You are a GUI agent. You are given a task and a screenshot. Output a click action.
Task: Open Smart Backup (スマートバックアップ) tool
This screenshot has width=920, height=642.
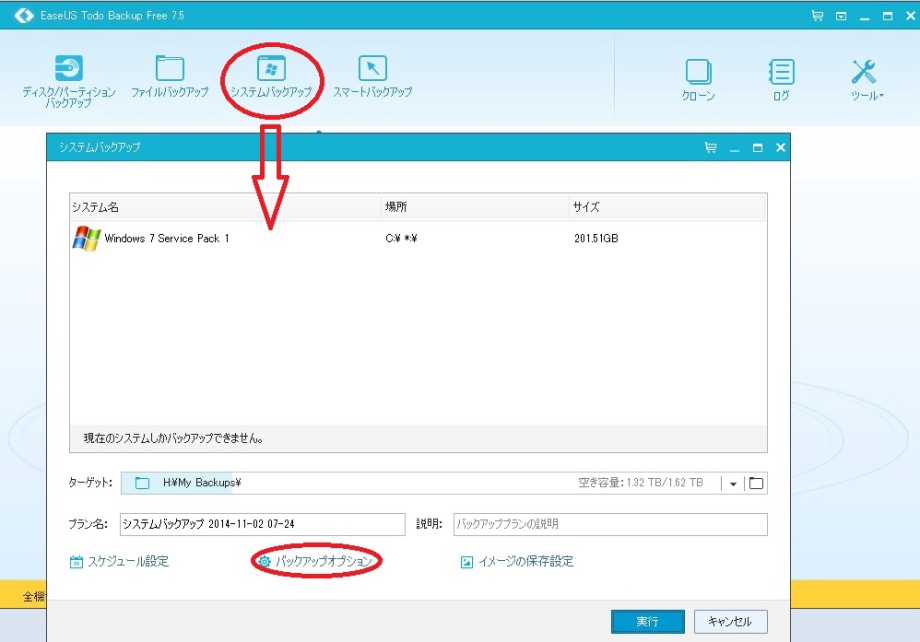click(x=372, y=78)
